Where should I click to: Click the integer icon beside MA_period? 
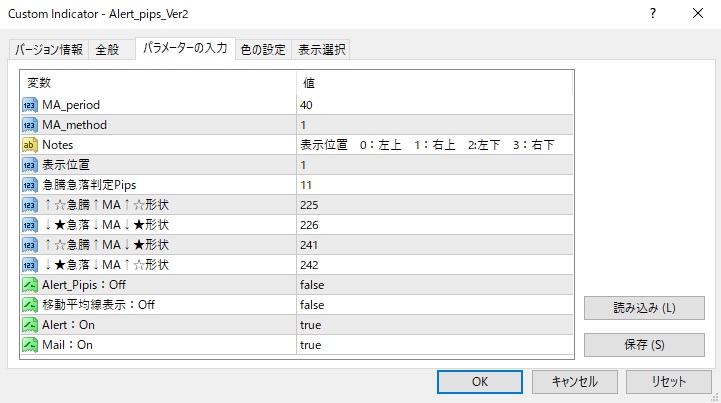(x=30, y=105)
